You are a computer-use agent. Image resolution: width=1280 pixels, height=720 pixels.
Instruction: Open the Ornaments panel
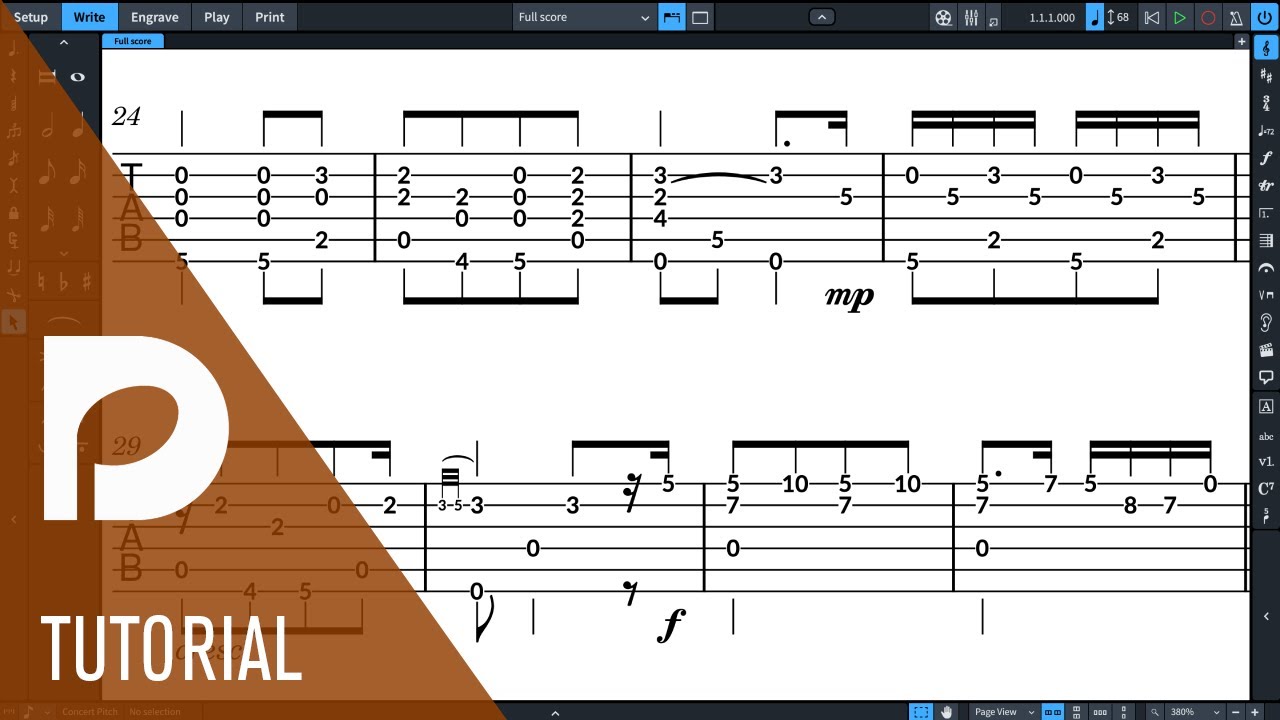click(1266, 186)
